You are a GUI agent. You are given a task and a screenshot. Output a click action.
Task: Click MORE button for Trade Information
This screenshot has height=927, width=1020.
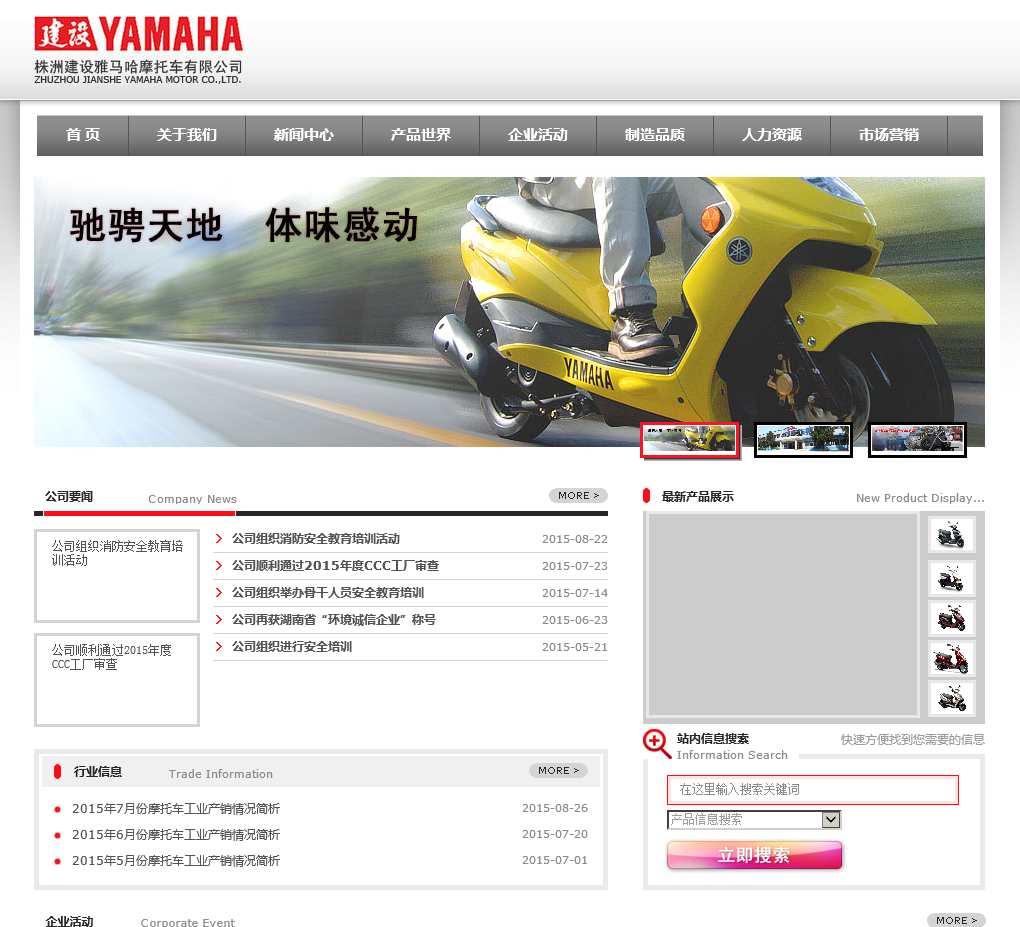(x=558, y=770)
